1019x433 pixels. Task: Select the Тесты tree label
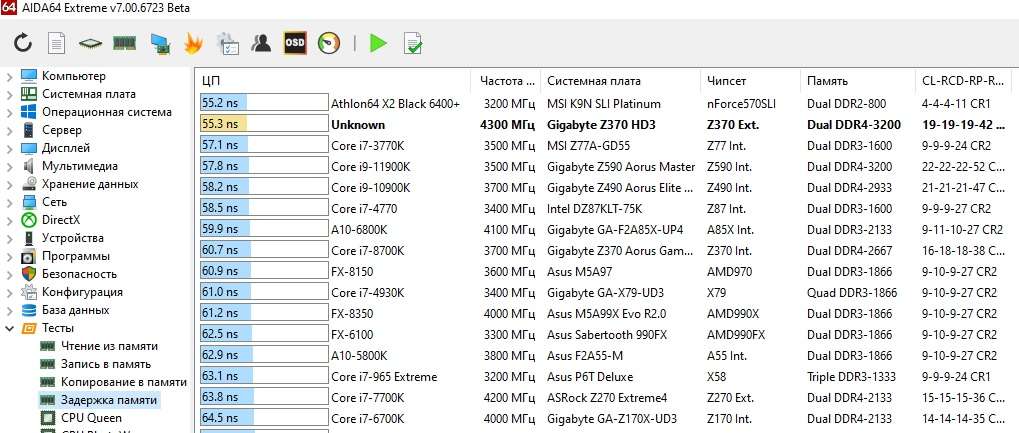58,328
